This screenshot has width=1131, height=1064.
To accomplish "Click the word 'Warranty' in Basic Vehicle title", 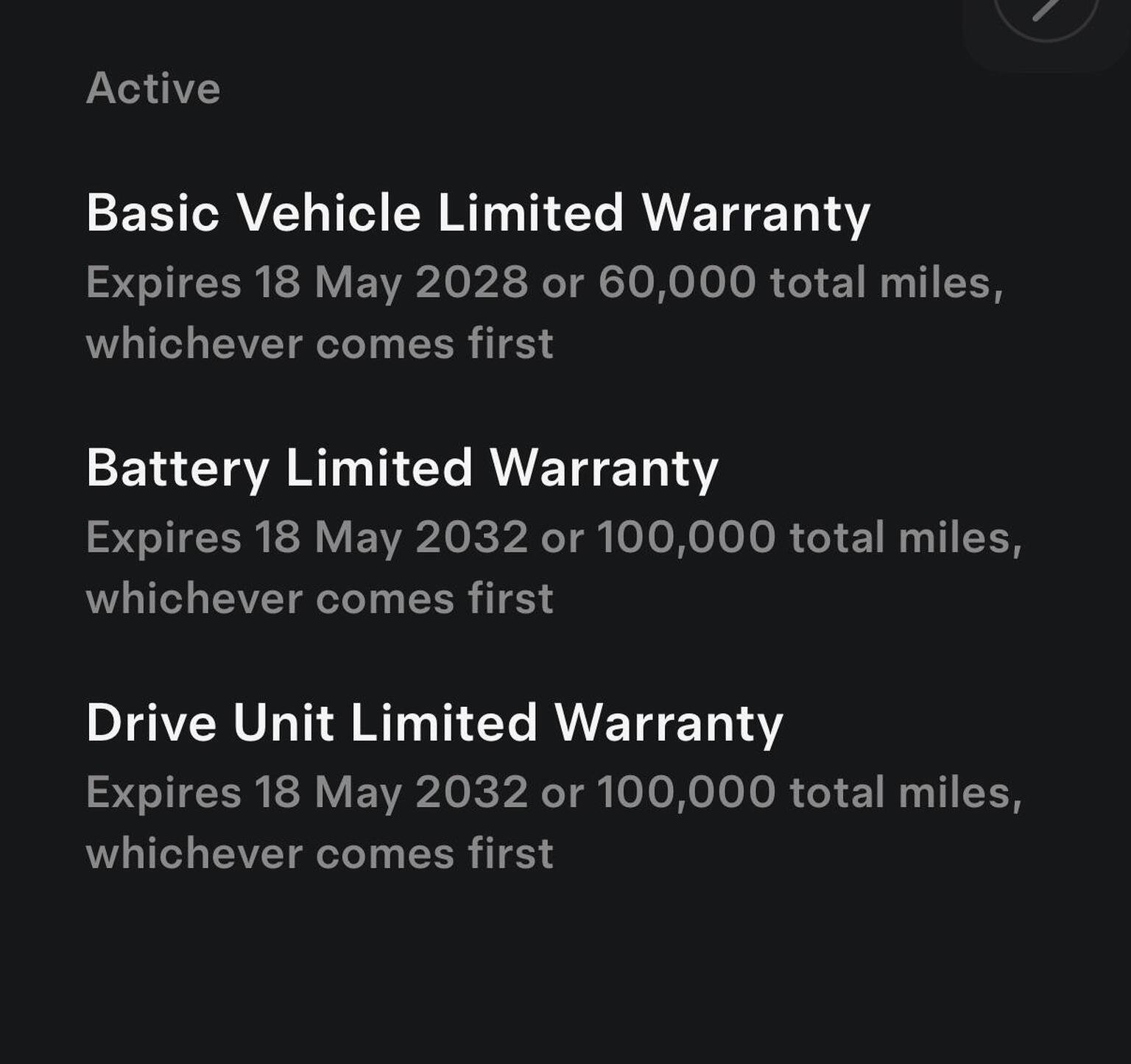I will (755, 213).
